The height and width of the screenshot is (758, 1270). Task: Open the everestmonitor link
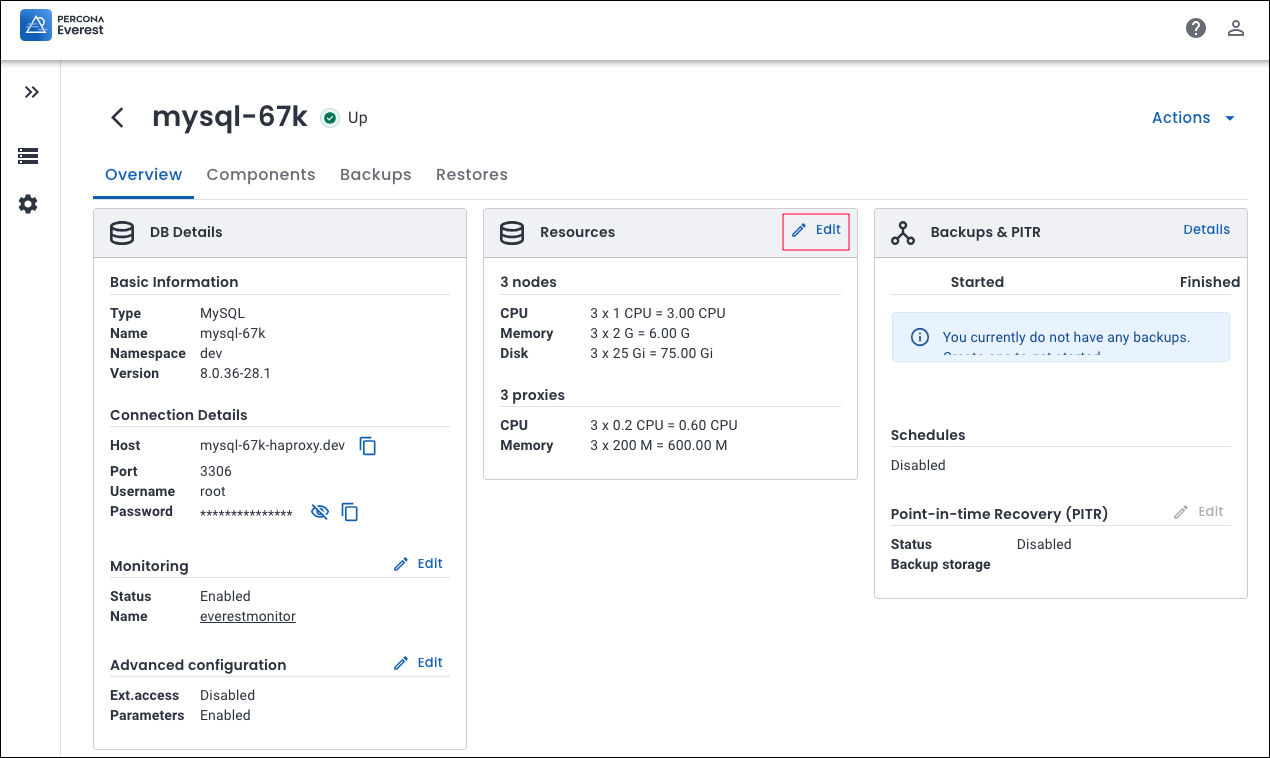[x=248, y=617]
